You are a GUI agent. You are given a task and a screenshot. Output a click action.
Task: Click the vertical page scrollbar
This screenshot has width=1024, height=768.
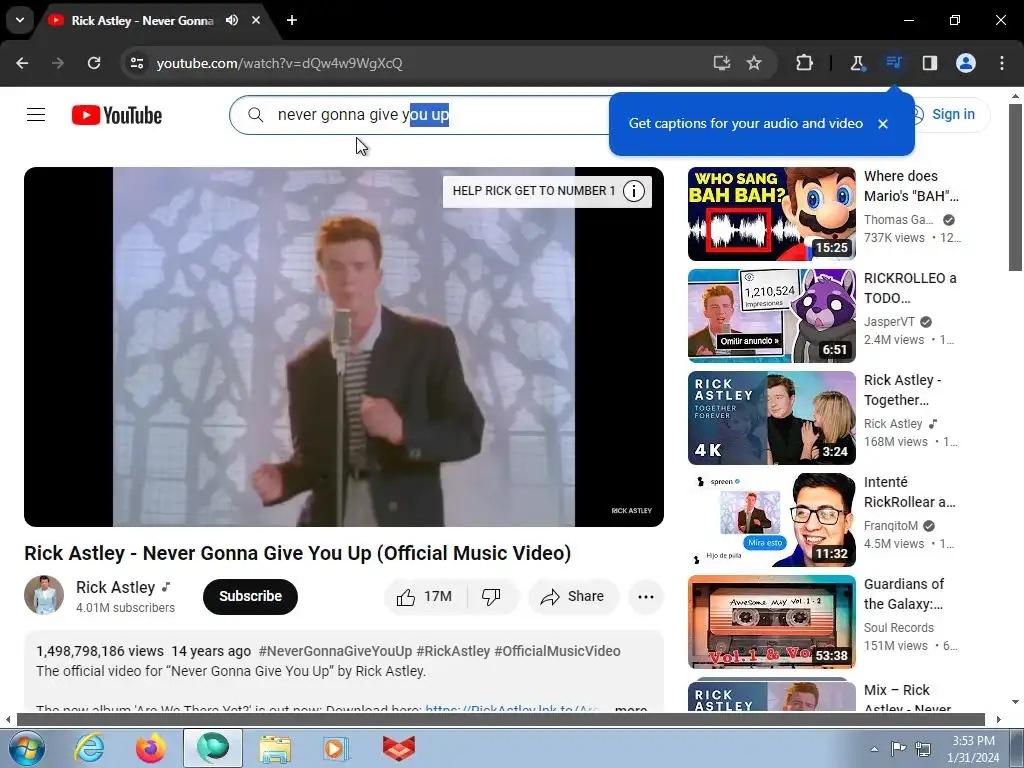tap(1015, 186)
